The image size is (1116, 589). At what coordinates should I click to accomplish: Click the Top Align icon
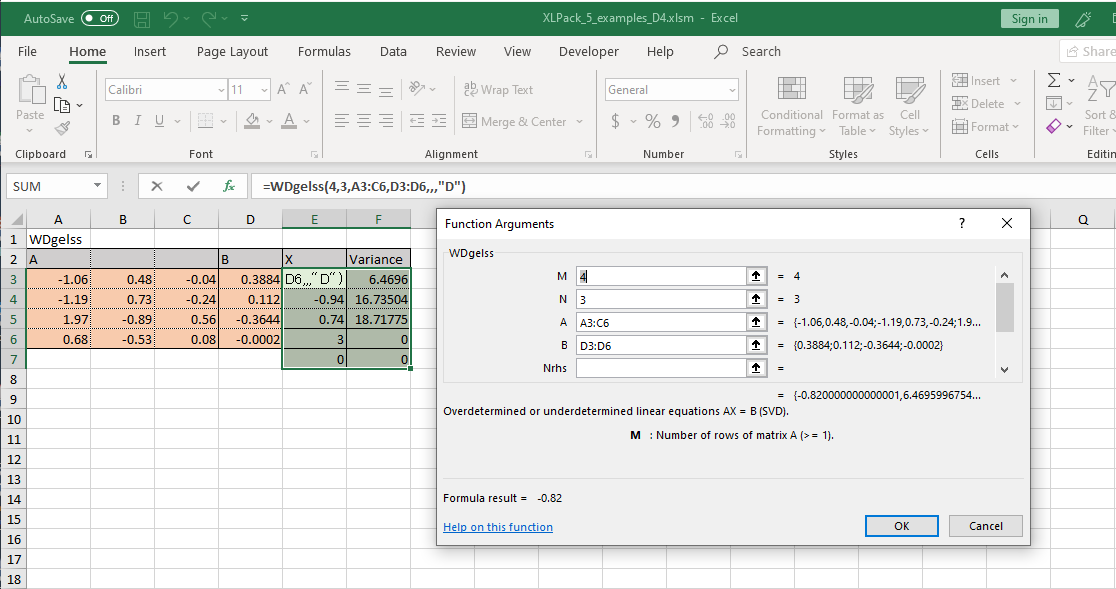pyautogui.click(x=342, y=89)
